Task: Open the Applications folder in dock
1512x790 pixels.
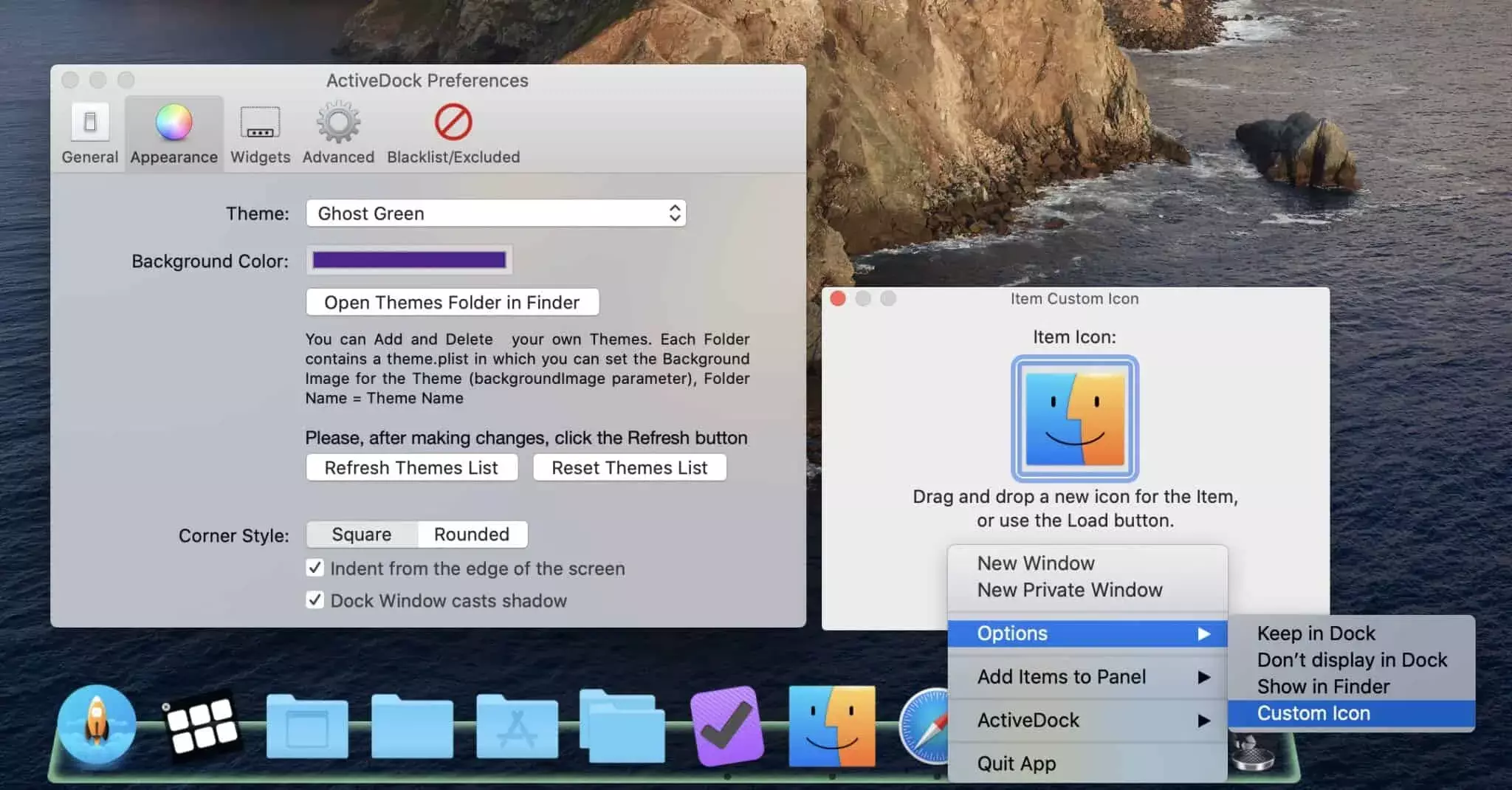Action: point(517,726)
